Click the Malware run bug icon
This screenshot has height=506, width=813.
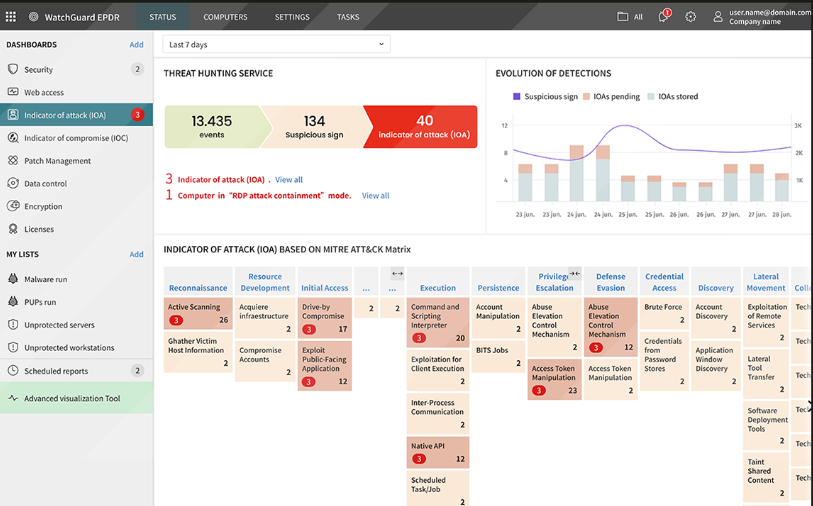[x=13, y=279]
